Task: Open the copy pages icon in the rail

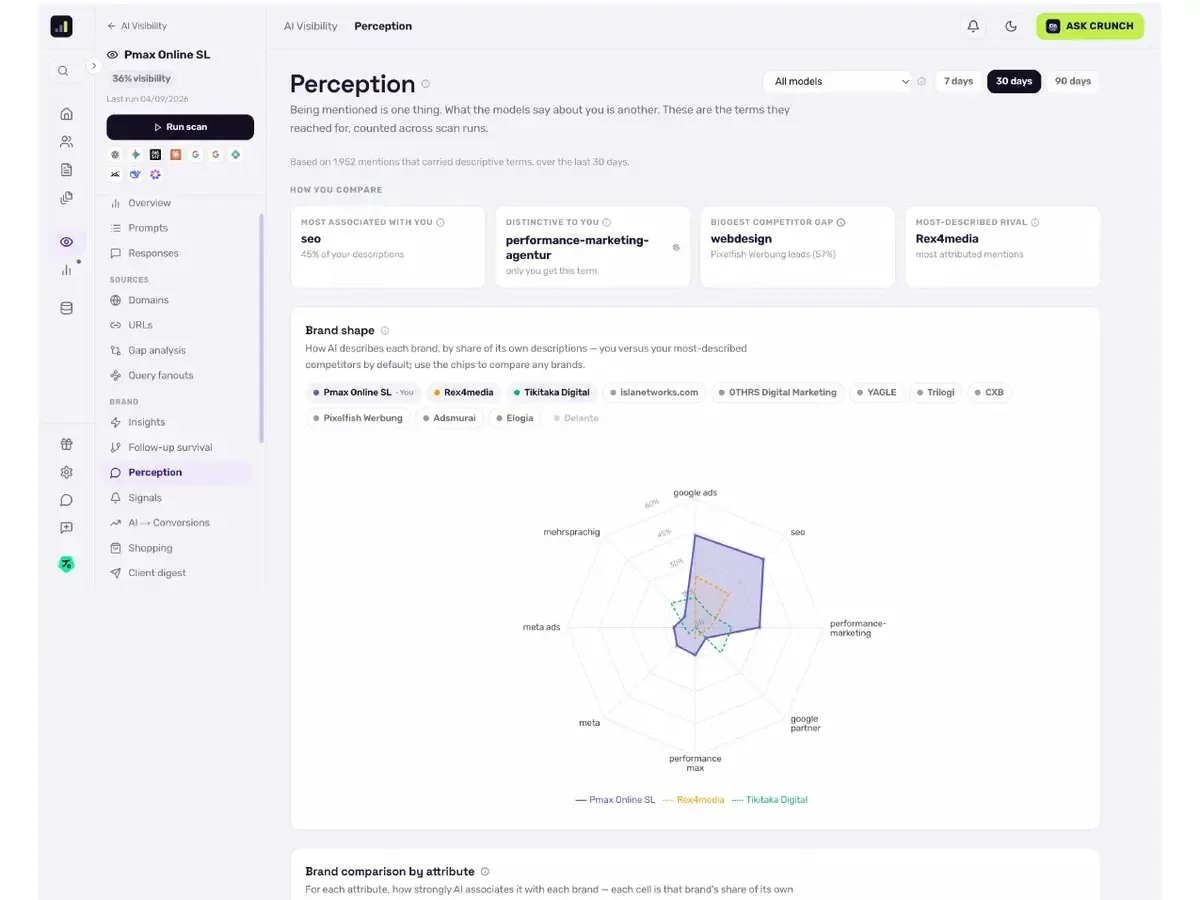Action: pos(66,198)
